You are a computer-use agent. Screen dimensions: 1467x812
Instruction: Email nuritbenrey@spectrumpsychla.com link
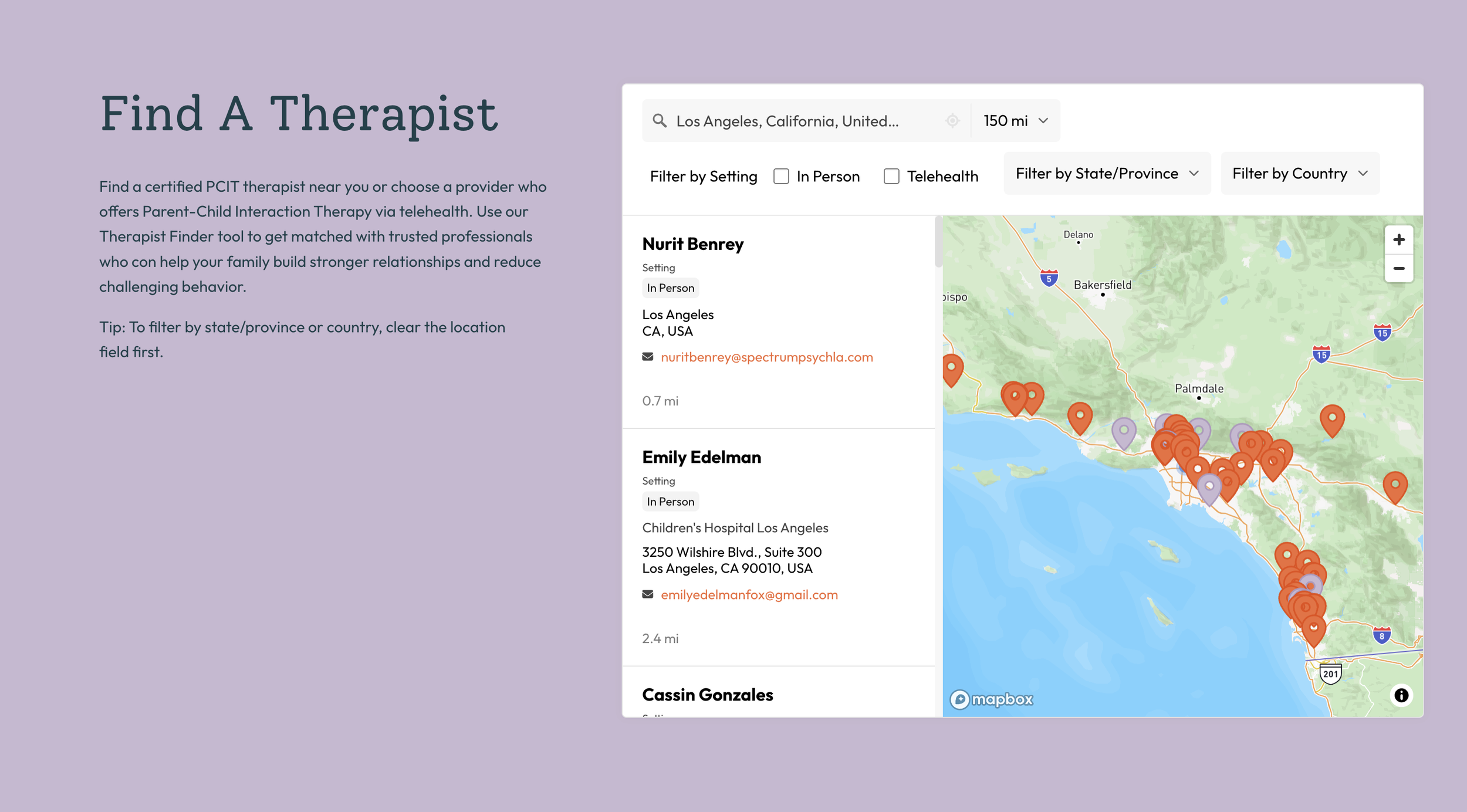766,357
